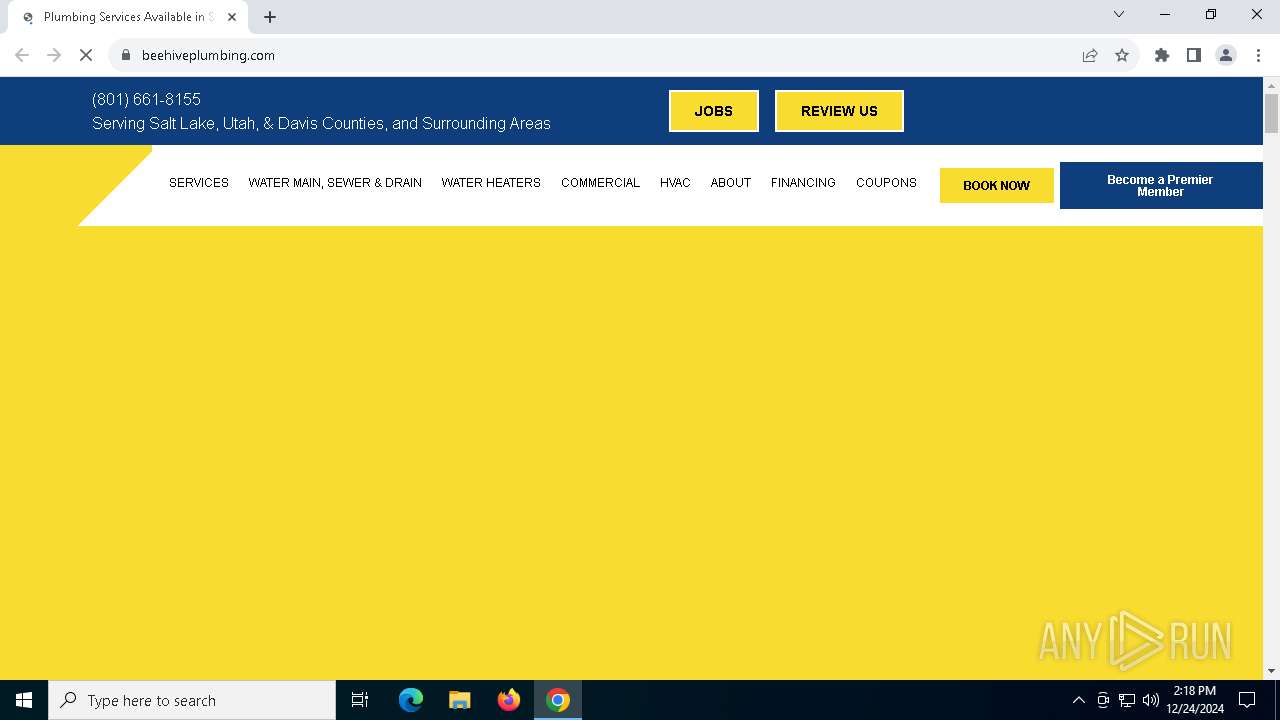Open File Explorer from taskbar
The image size is (1280, 720).
click(460, 700)
